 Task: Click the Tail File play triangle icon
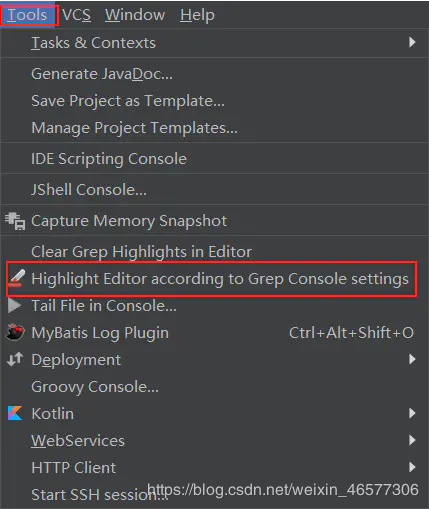15,306
